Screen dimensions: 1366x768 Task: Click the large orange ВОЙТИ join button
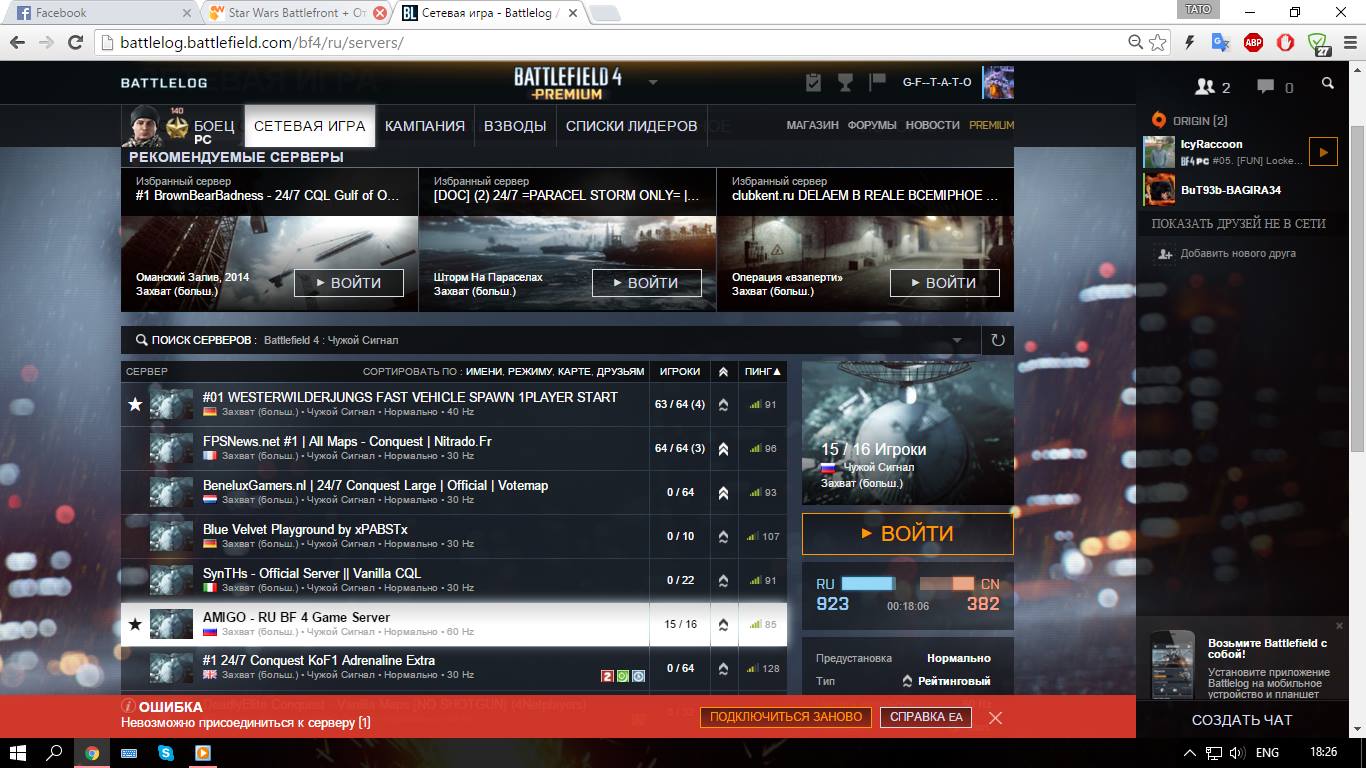pos(908,534)
